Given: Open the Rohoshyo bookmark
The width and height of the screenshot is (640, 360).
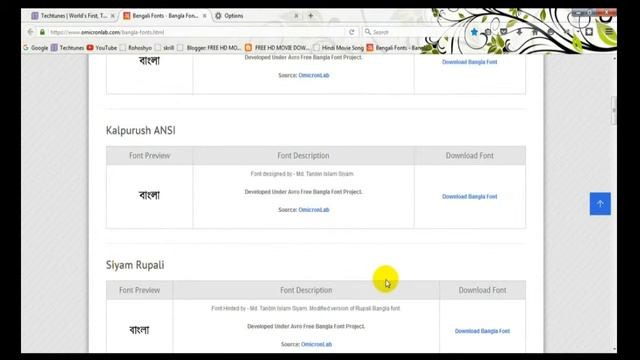Looking at the screenshot, I should click(136, 48).
